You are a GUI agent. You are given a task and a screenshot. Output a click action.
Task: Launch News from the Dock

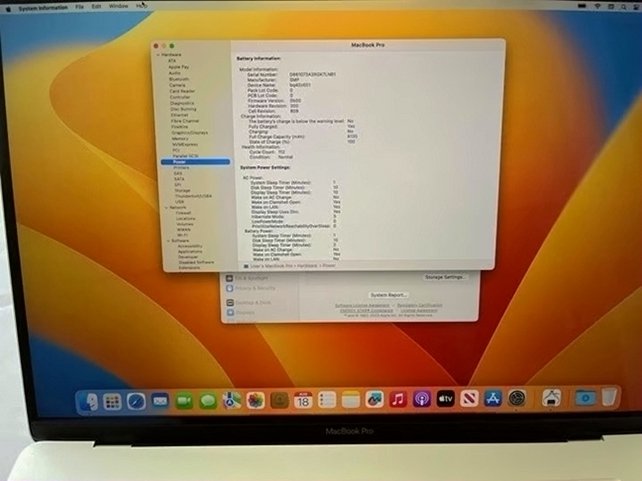[469, 398]
